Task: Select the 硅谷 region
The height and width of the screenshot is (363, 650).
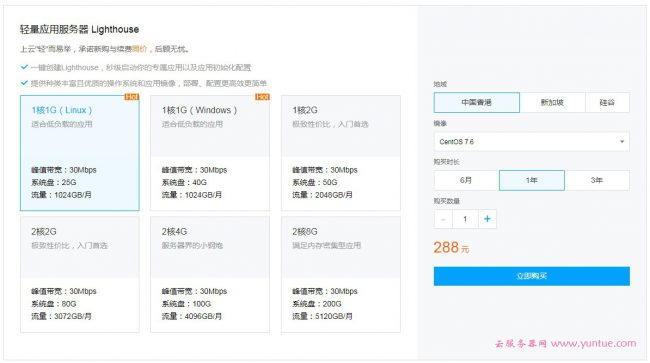Action: point(607,102)
